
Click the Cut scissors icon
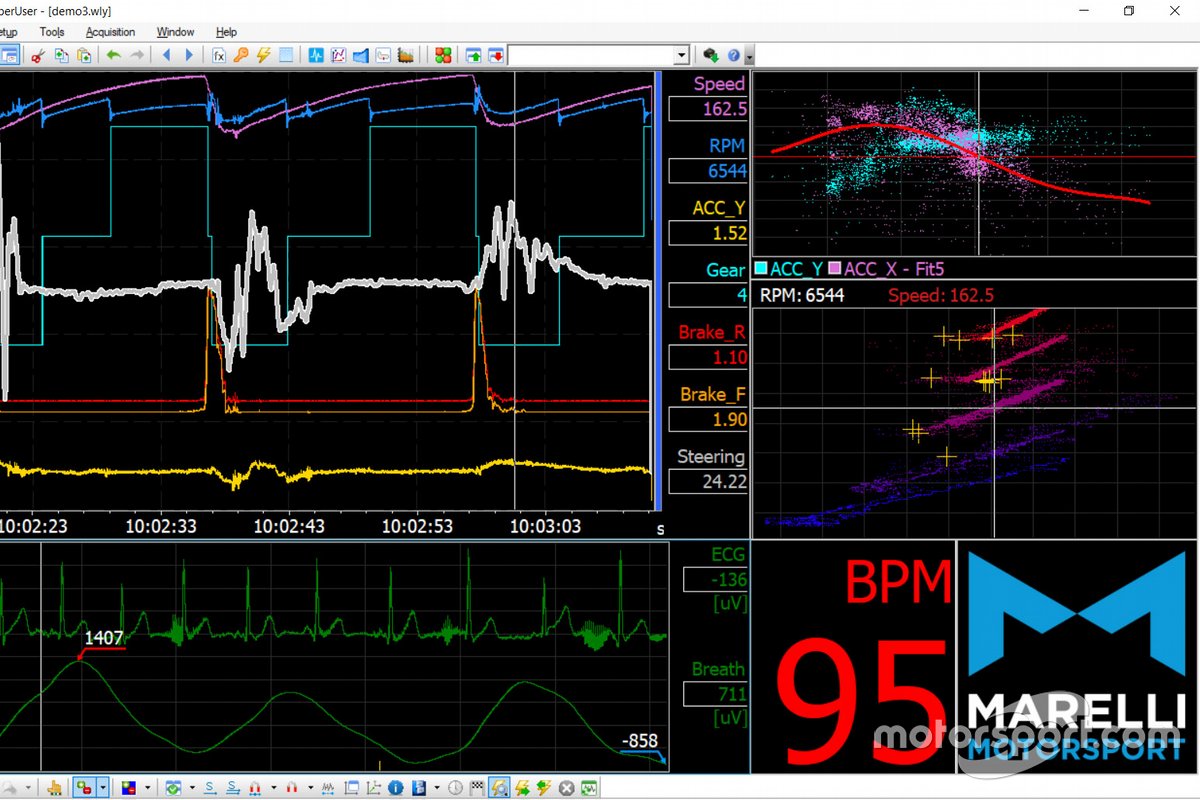pos(39,55)
